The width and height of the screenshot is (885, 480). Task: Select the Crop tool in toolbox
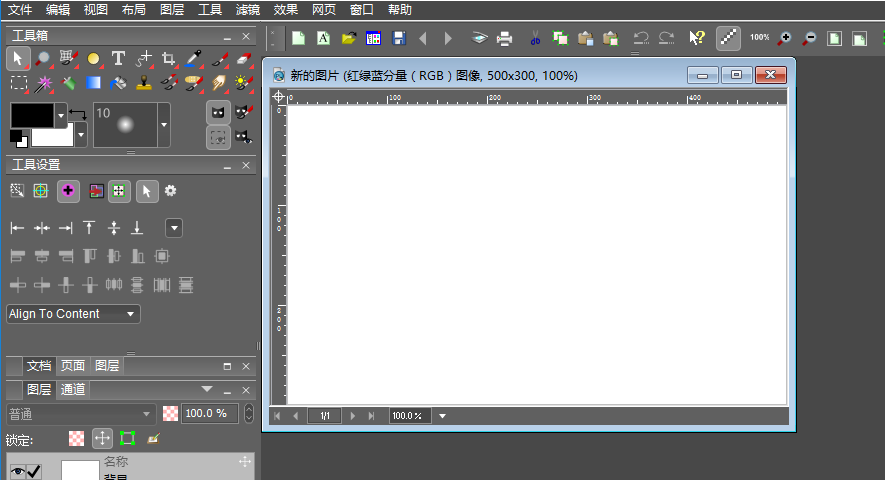point(168,58)
